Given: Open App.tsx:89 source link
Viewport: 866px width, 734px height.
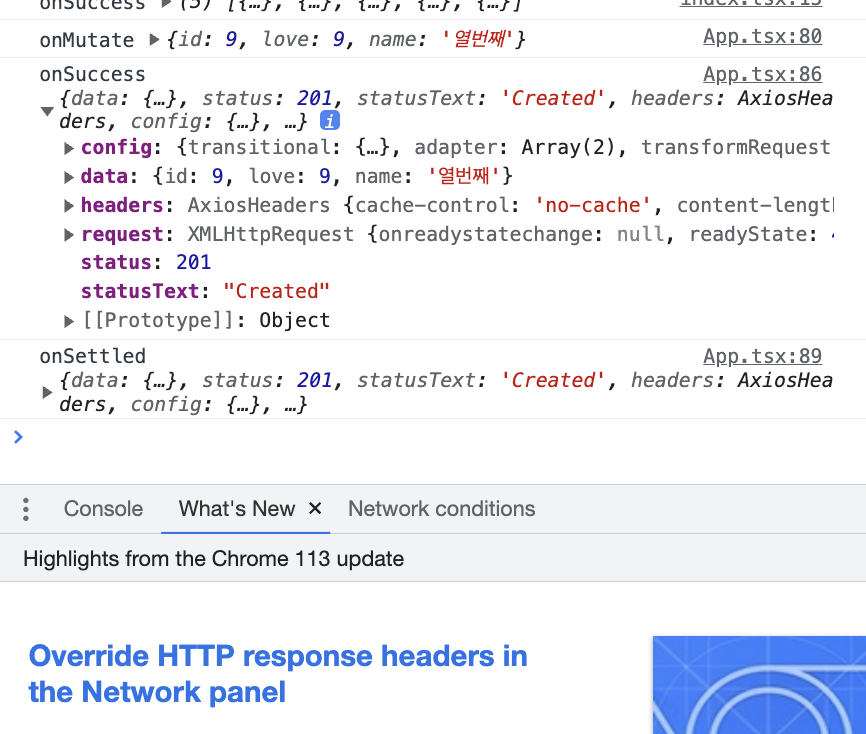Looking at the screenshot, I should tap(762, 355).
